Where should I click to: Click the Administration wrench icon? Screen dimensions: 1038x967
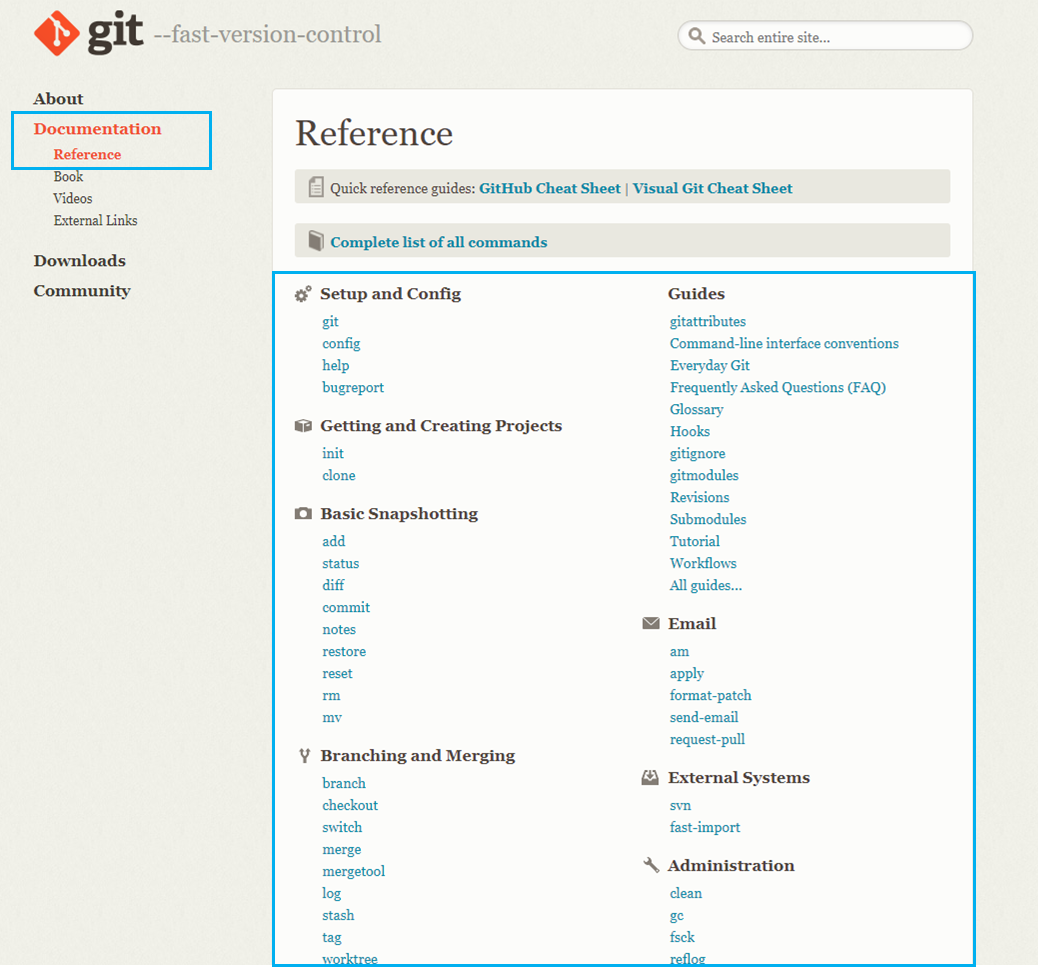[x=651, y=865]
